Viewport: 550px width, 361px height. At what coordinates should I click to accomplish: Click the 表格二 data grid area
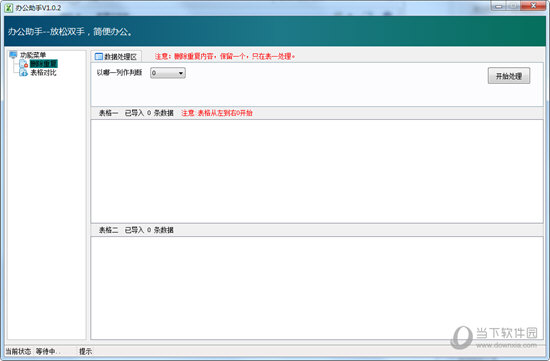click(317, 288)
